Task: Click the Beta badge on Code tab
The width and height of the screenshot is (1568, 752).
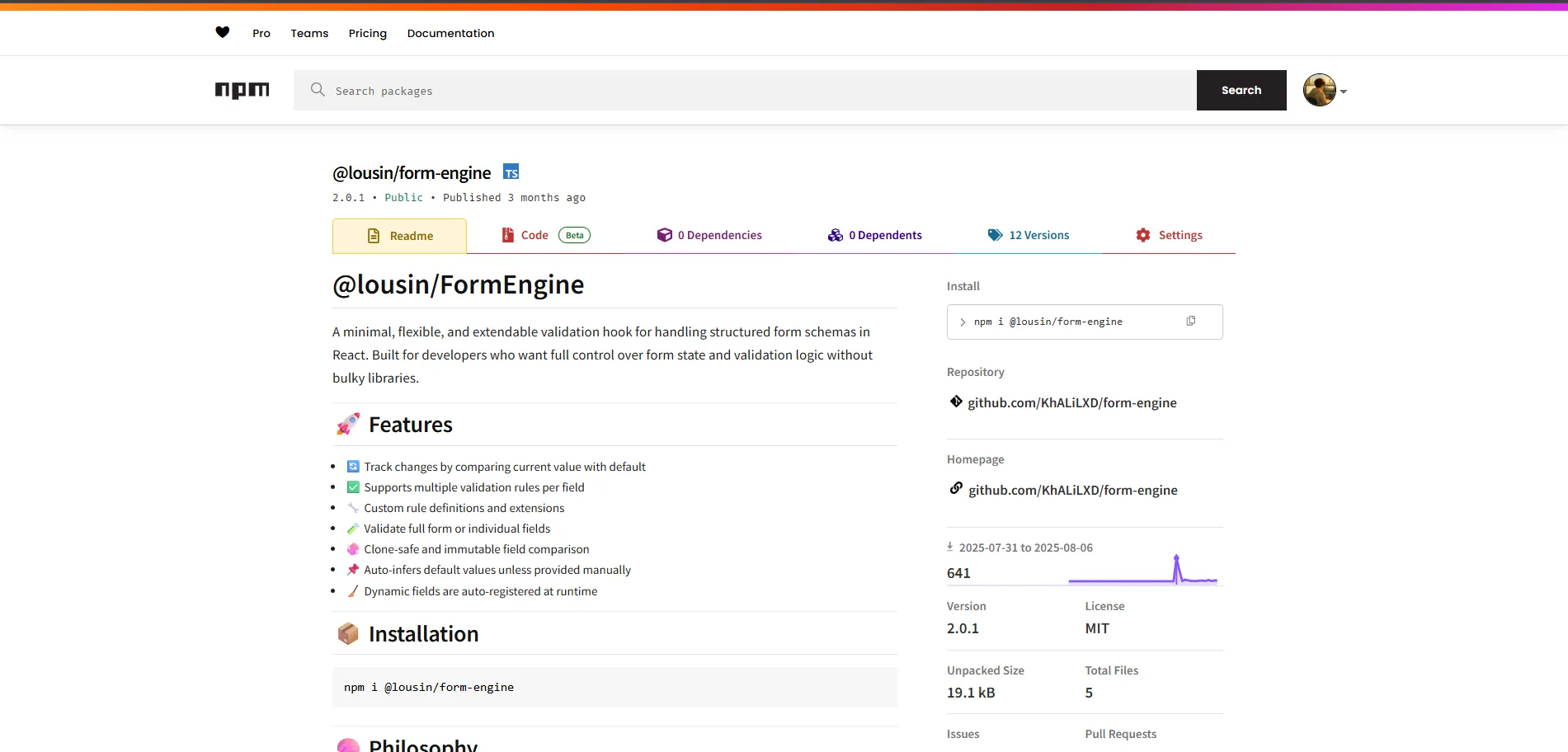Action: tap(575, 235)
